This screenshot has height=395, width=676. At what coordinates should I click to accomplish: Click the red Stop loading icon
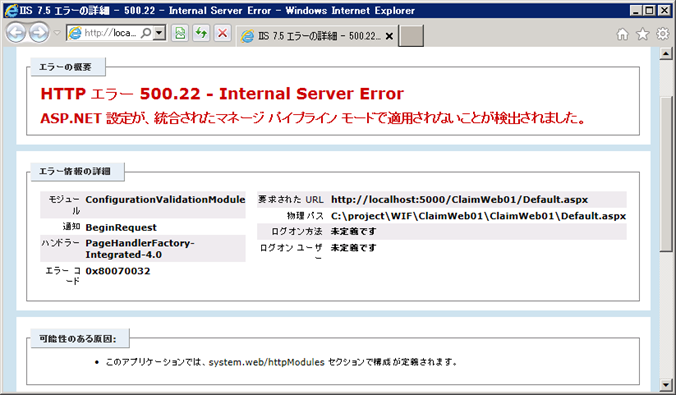click(222, 33)
